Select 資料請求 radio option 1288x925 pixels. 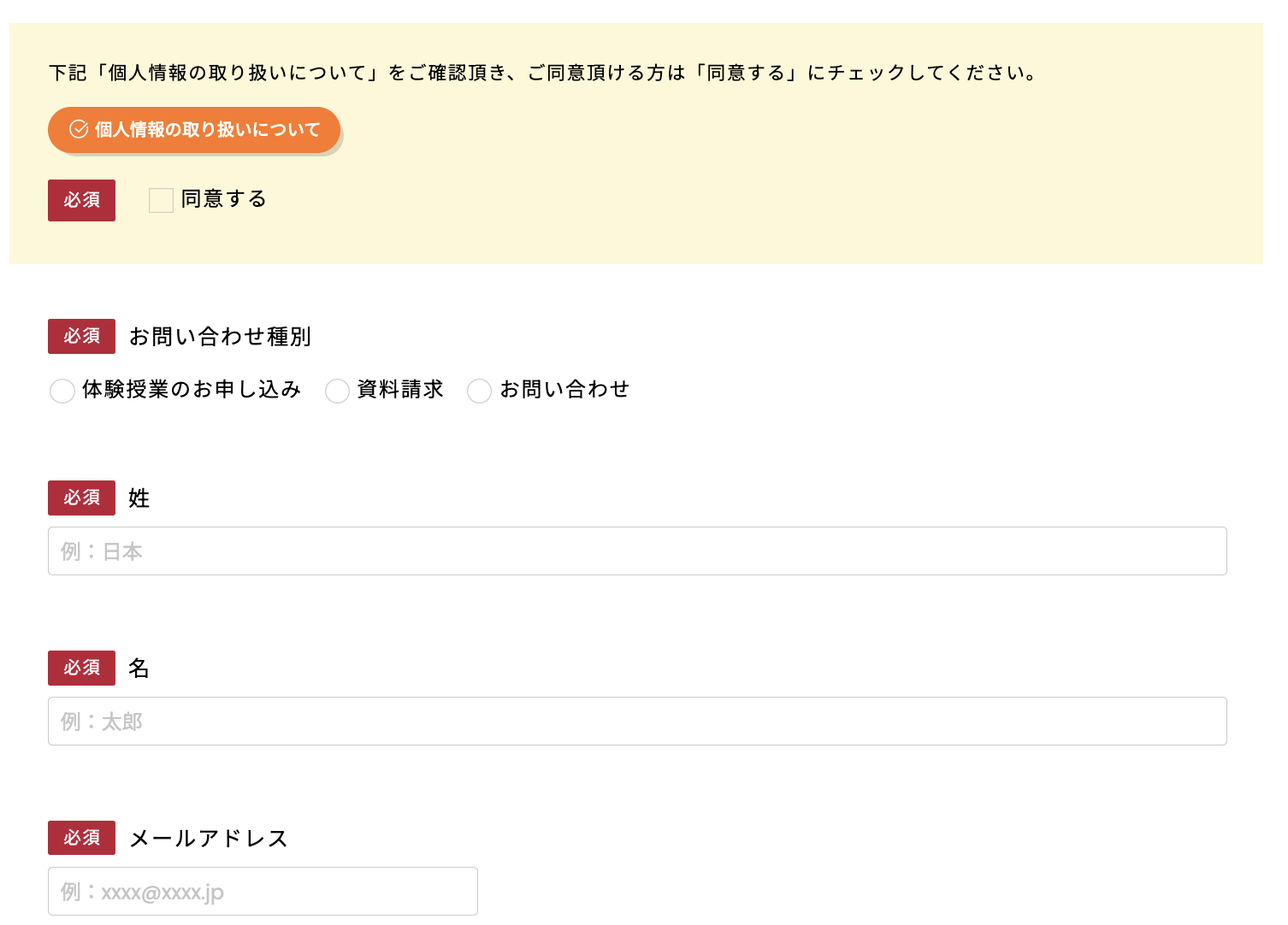(x=338, y=391)
